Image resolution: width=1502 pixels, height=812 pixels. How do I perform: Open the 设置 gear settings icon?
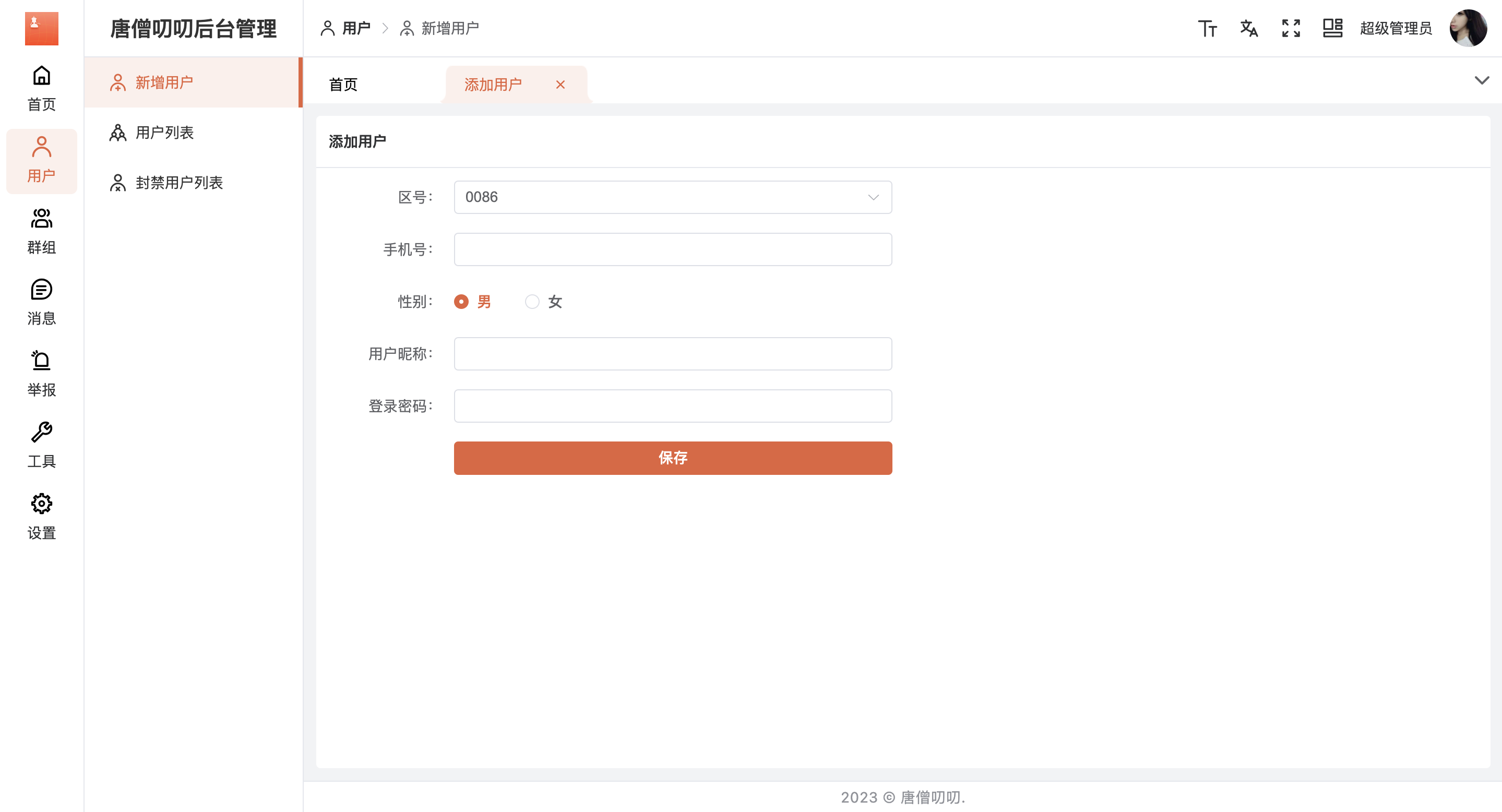click(41, 504)
